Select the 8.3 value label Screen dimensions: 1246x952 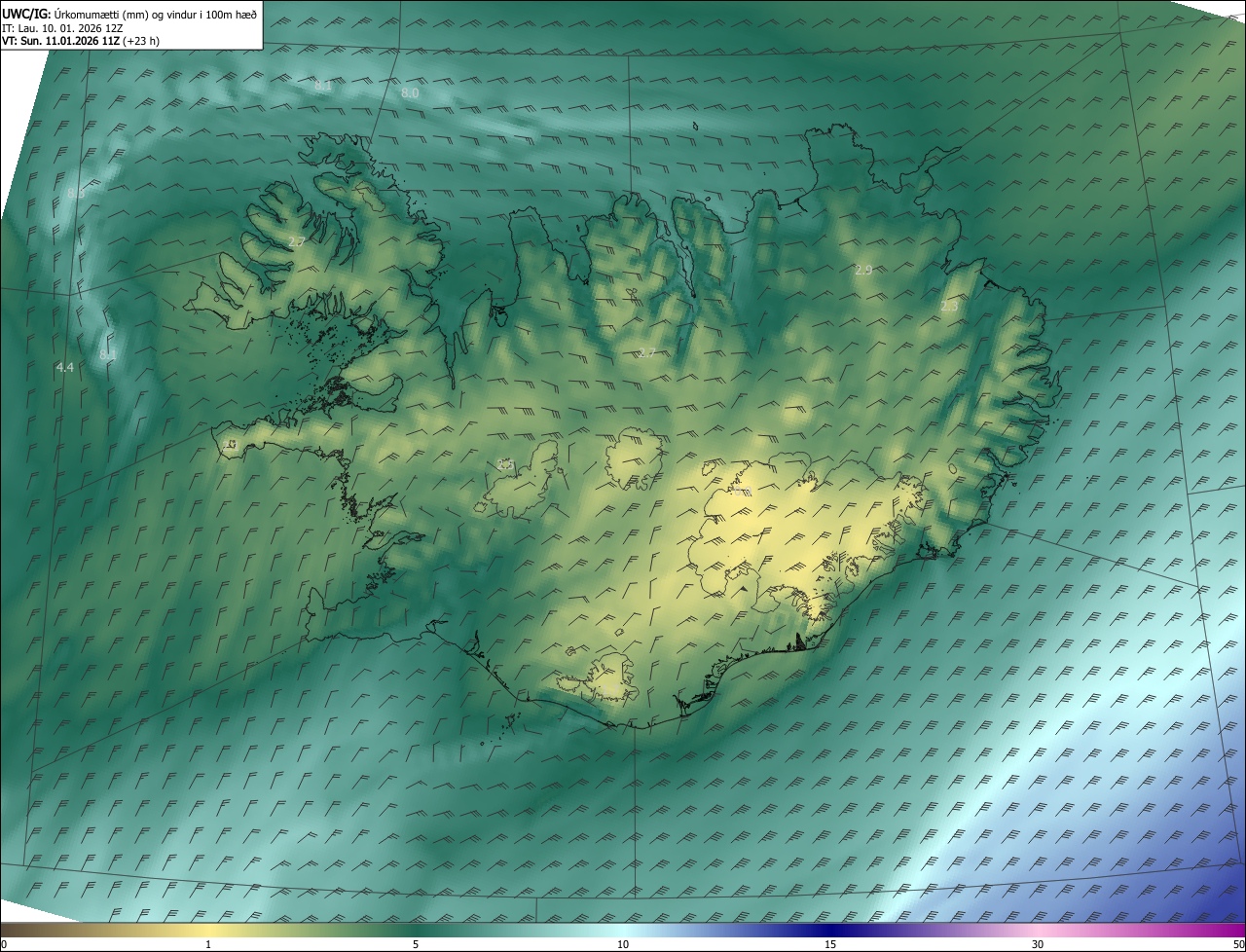[76, 194]
